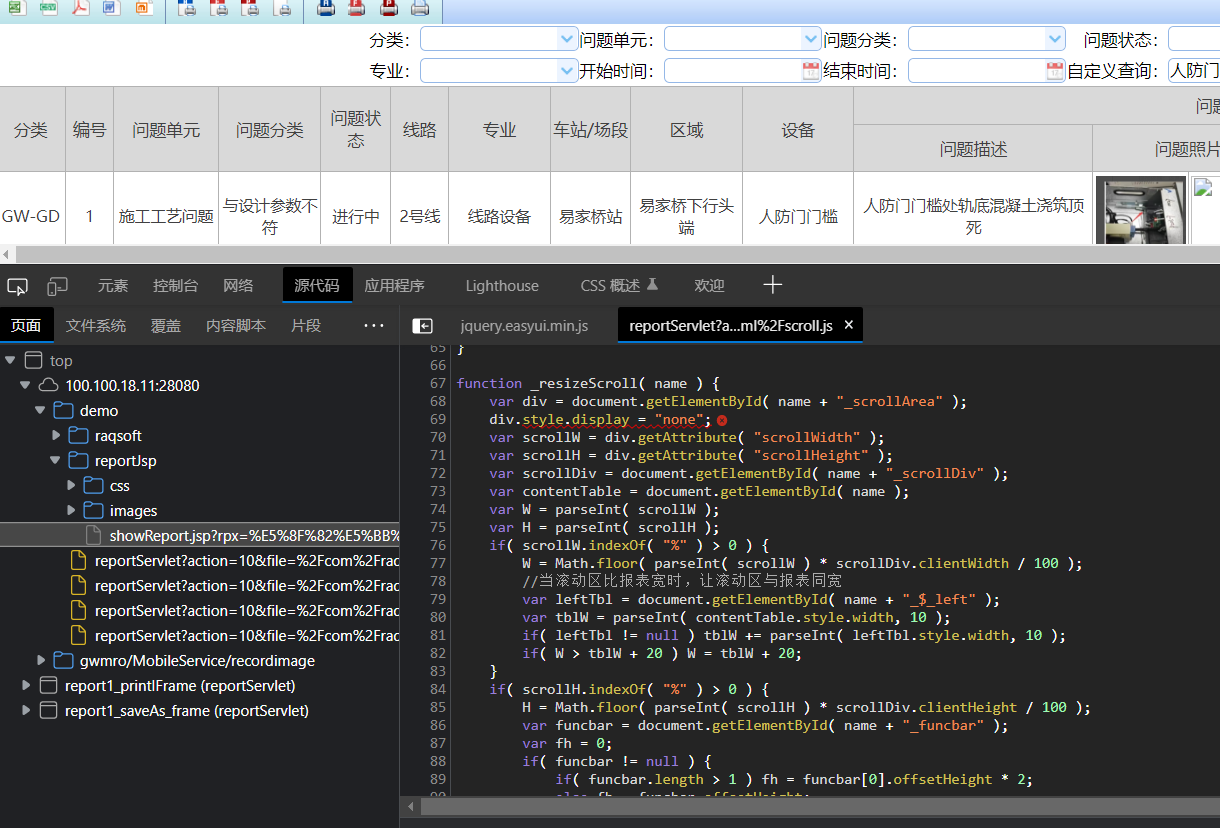Viewport: 1220px width, 828px height.
Task: Open the 专业 dropdown list
Action: click(566, 71)
